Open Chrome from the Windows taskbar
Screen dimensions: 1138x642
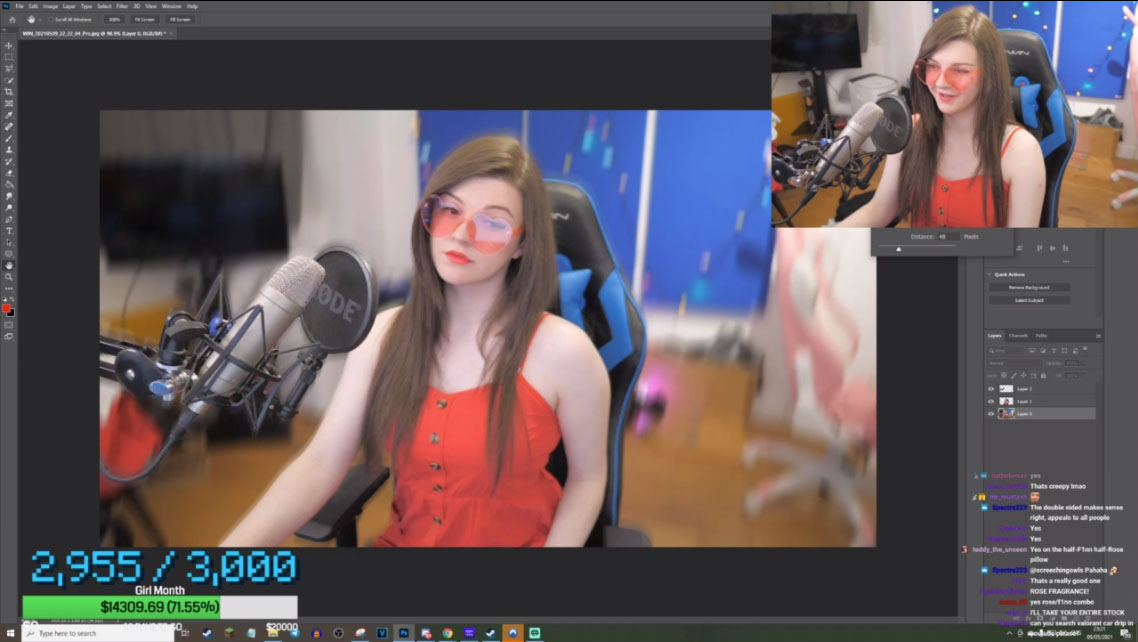(447, 633)
